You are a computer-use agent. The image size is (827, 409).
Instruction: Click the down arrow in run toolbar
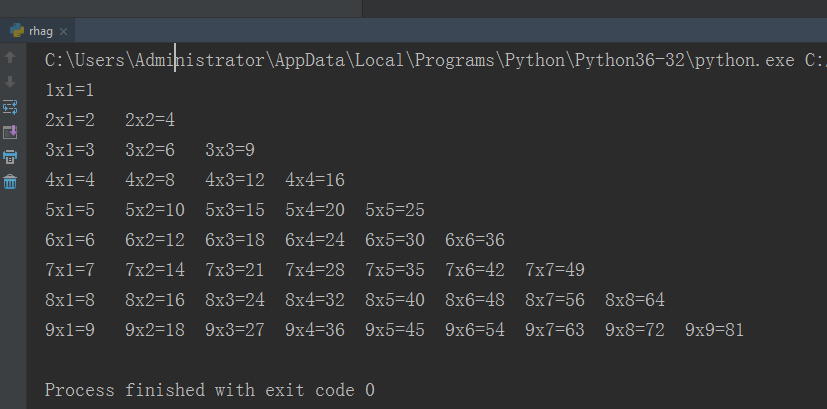click(10, 82)
